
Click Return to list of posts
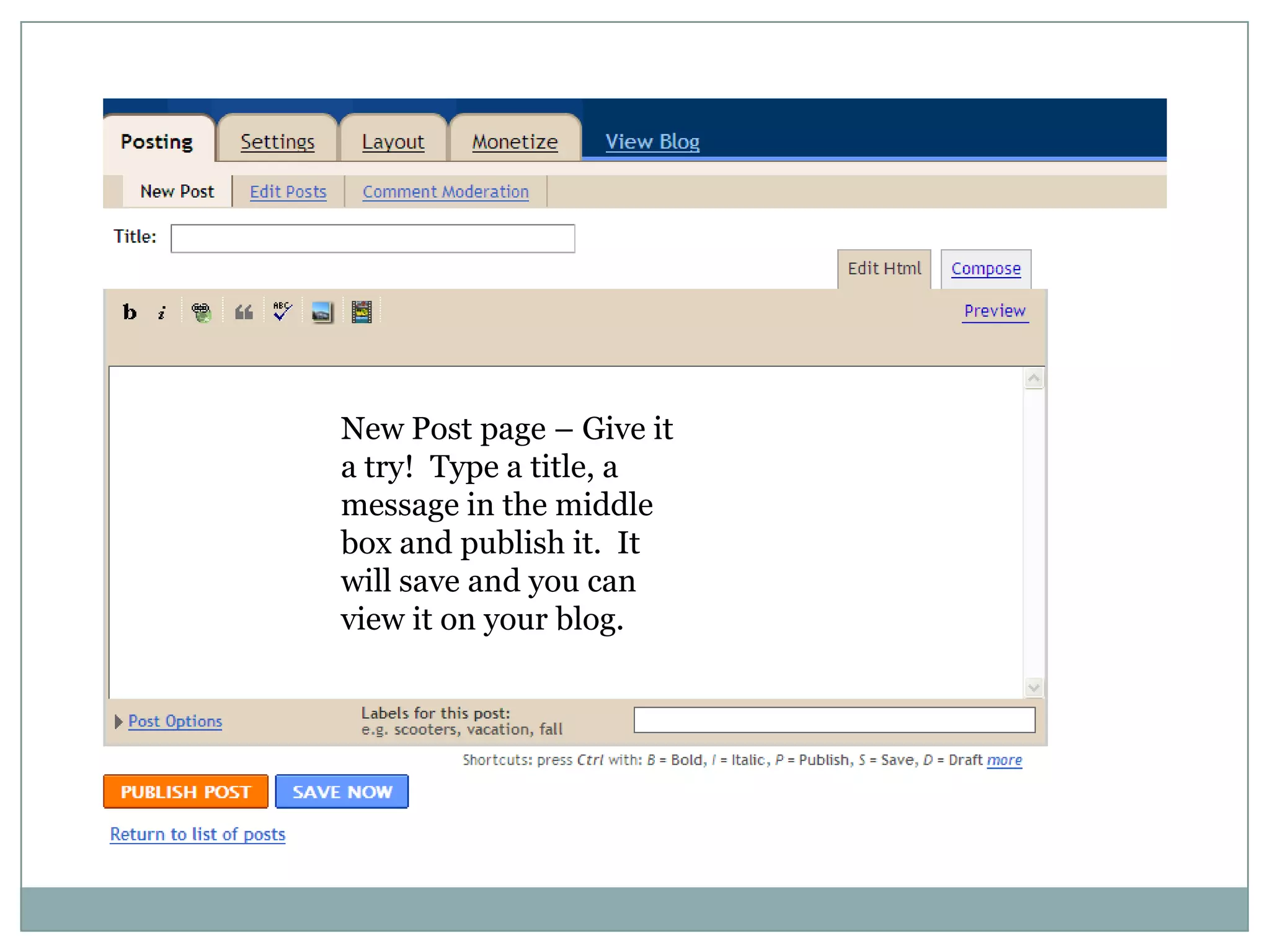(x=198, y=835)
